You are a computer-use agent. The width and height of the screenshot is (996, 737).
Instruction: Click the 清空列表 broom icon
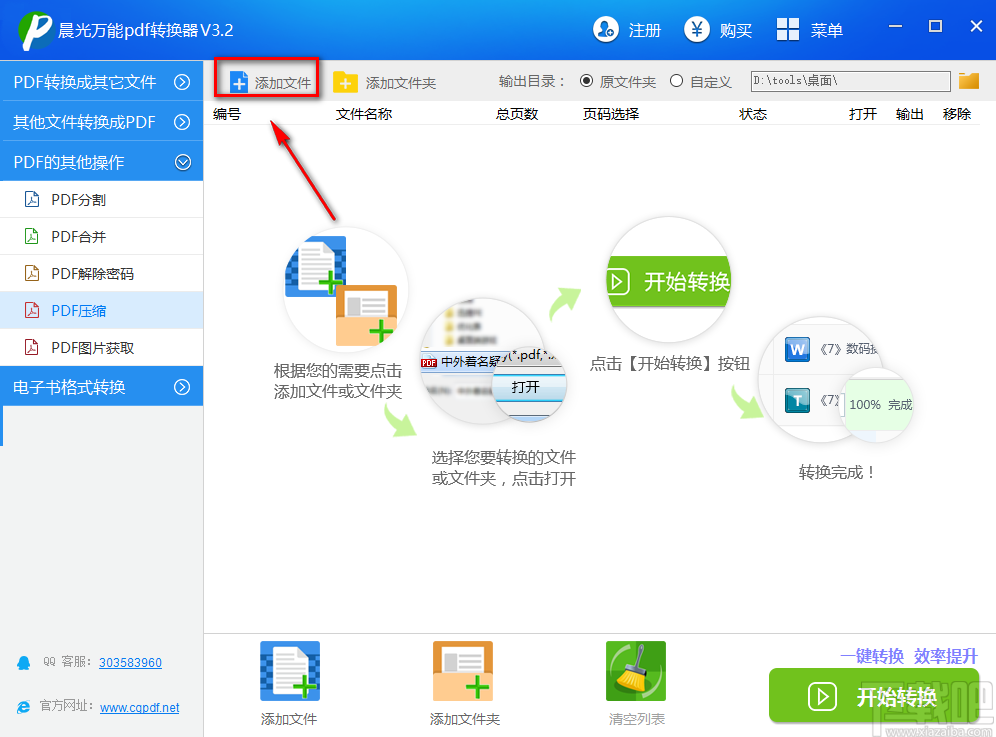(x=636, y=671)
